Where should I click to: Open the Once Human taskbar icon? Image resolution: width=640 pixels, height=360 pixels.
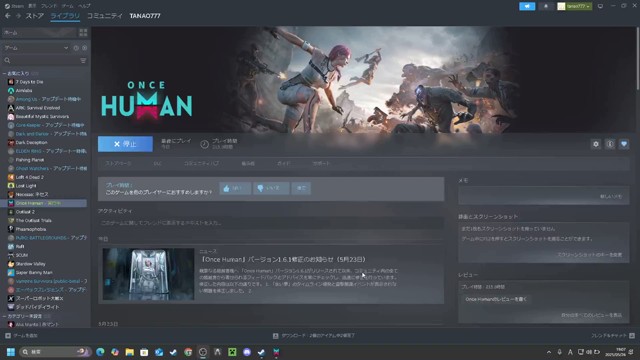276,352
